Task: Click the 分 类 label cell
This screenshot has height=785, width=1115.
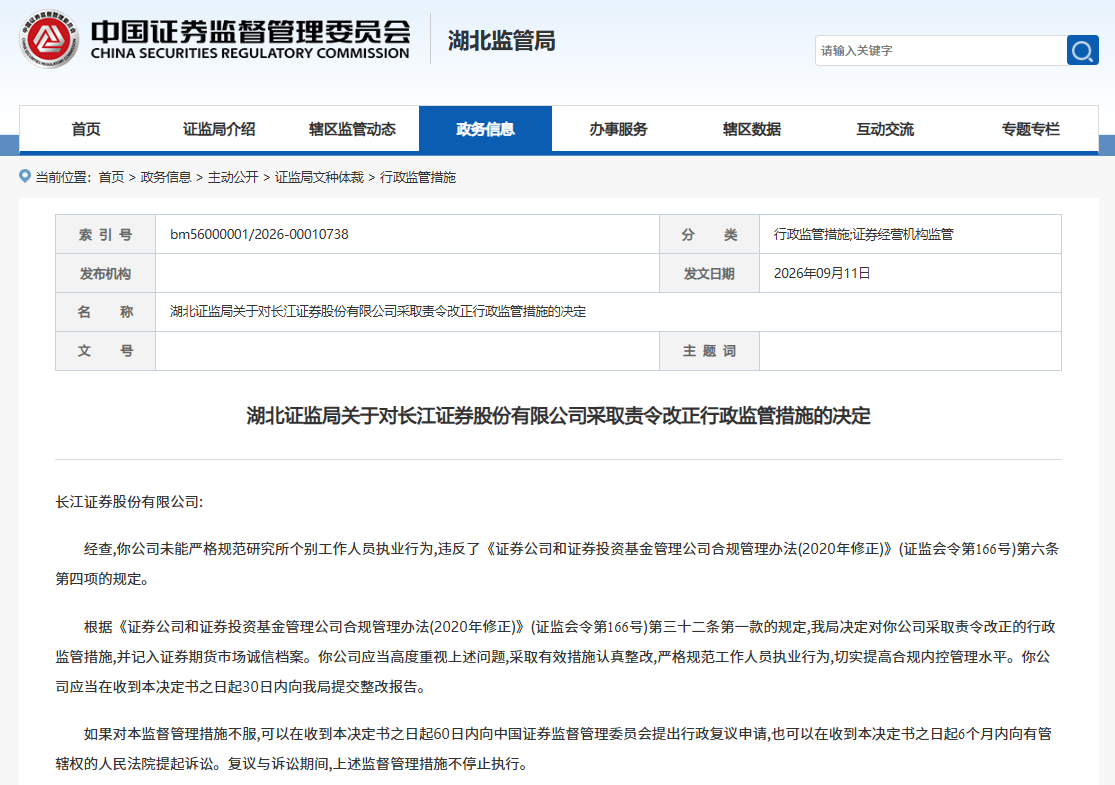Action: tap(709, 235)
